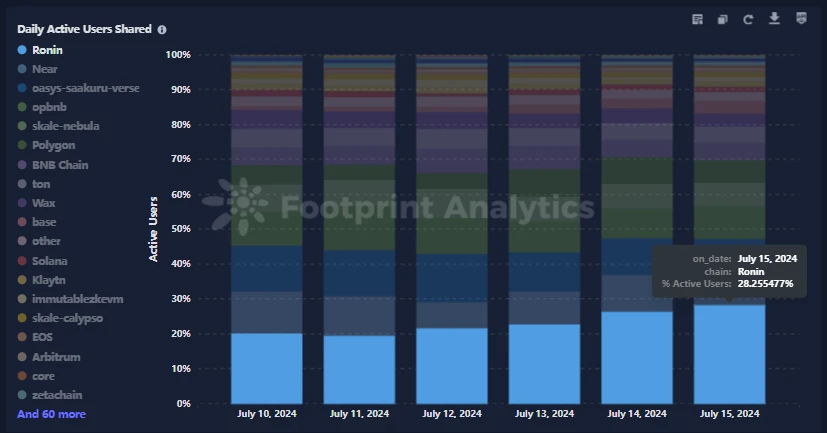Toggle the Ronin series in the legend

[x=40, y=50]
